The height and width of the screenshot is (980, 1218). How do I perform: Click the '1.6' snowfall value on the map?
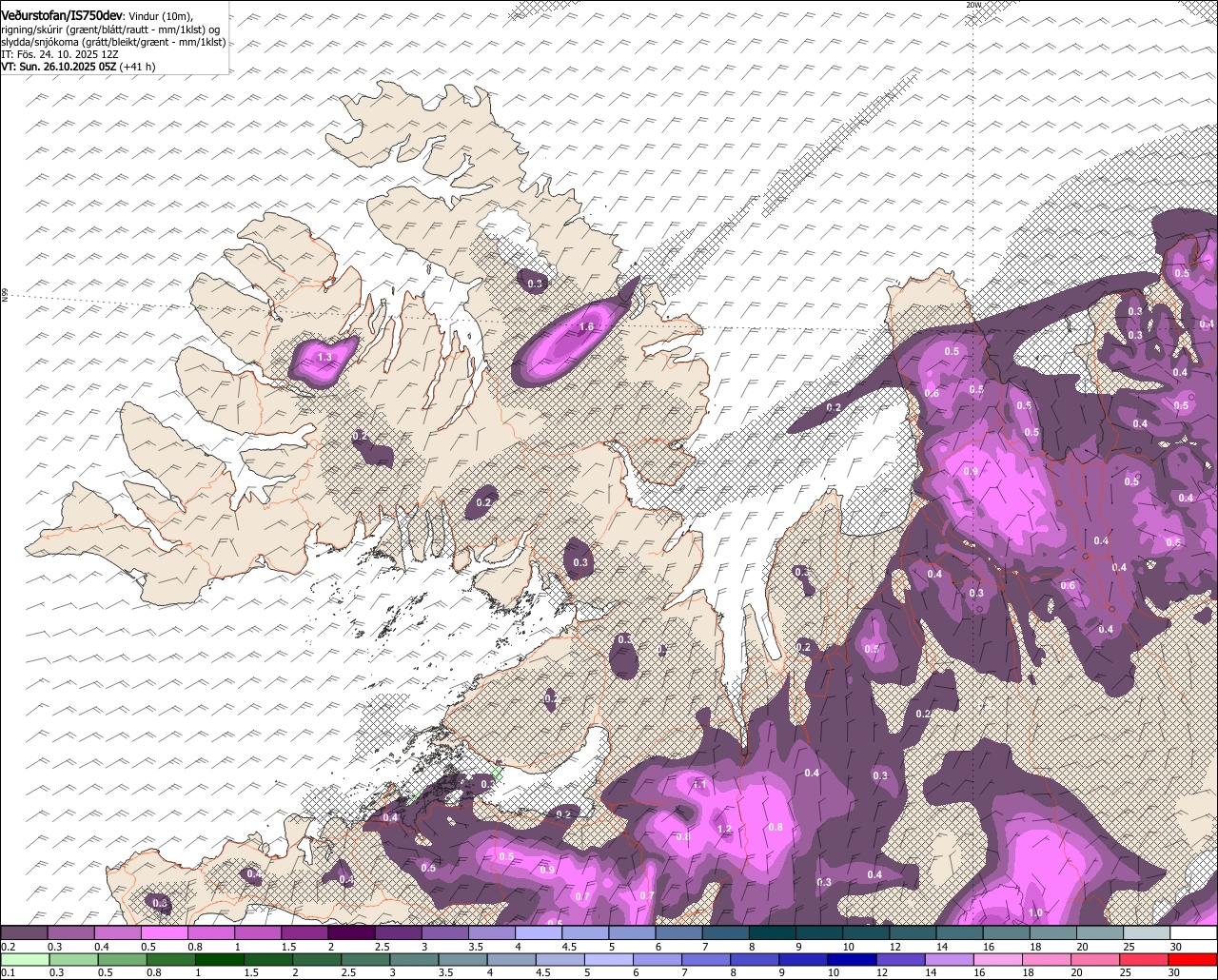point(586,327)
